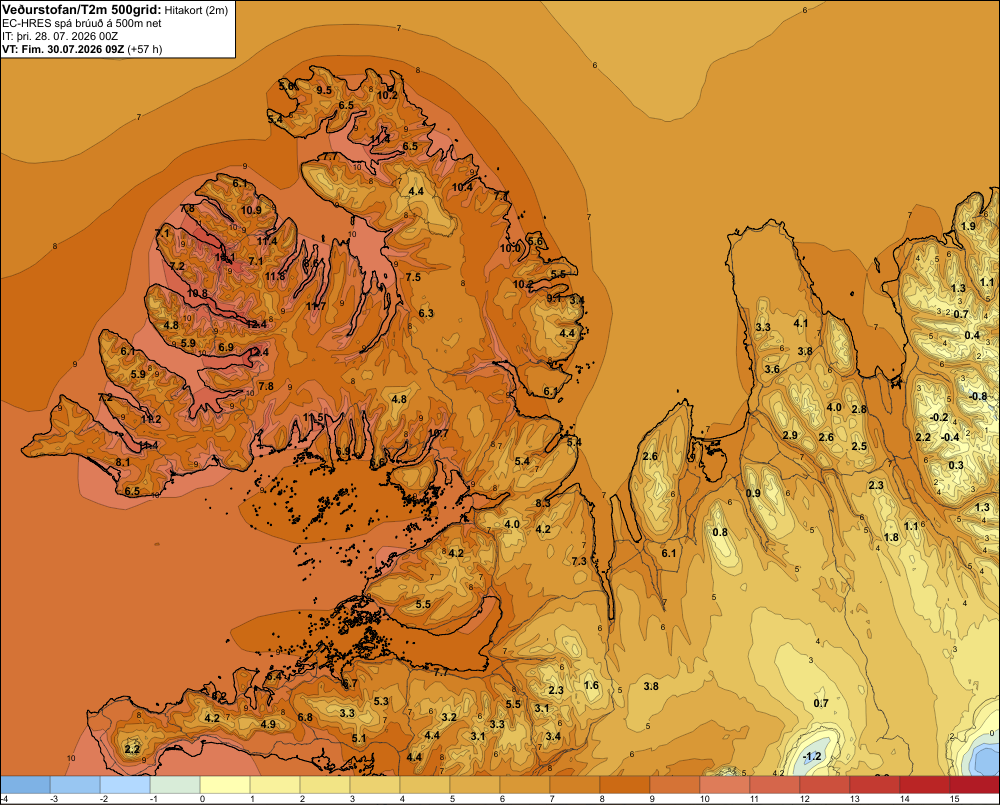Image resolution: width=1000 pixels, height=805 pixels.
Task: Click the orange 8–9 legend color block
Action: (625, 785)
